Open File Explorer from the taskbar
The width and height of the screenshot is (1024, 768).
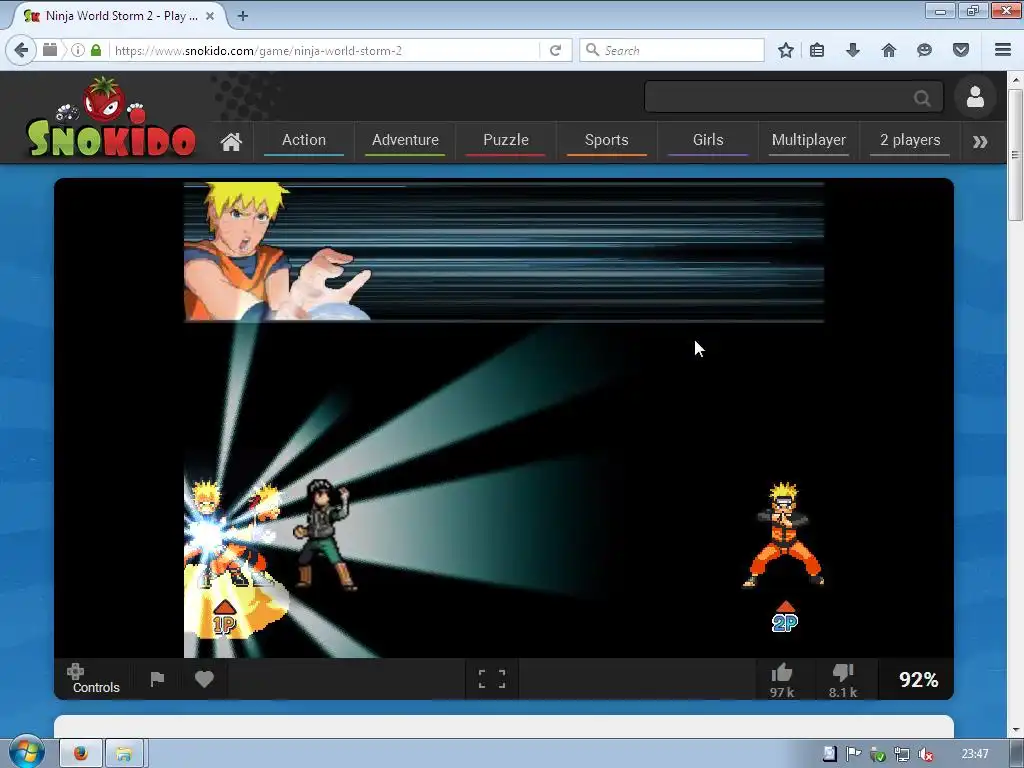[x=124, y=754]
